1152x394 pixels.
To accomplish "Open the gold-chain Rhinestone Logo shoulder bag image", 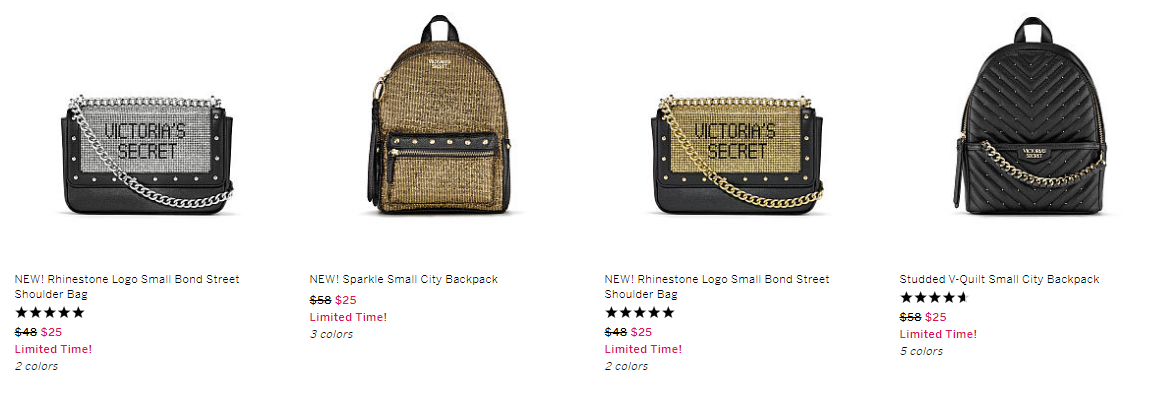I will [x=737, y=154].
